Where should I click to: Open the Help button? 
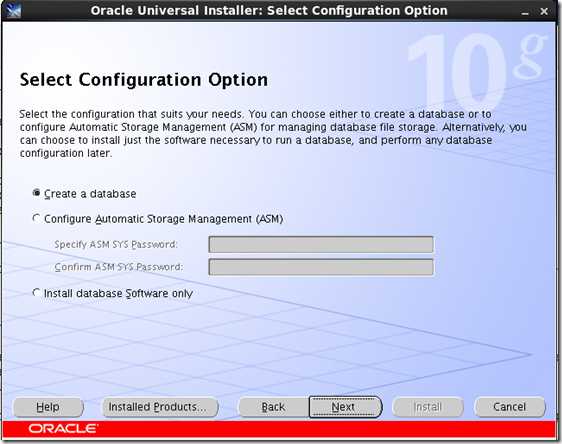[48, 407]
